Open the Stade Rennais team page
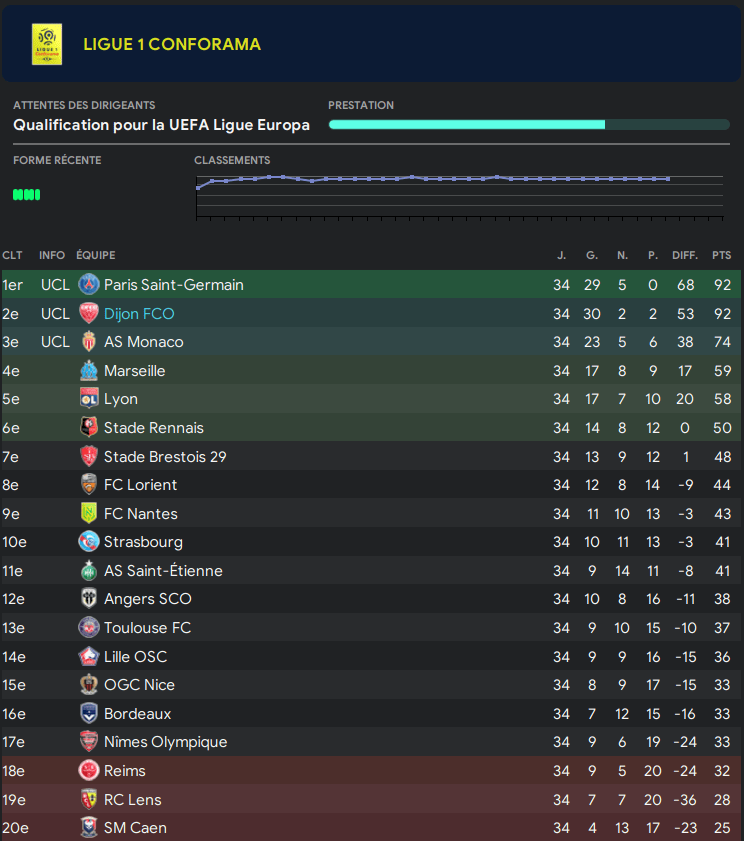This screenshot has width=744, height=841. tap(153, 428)
